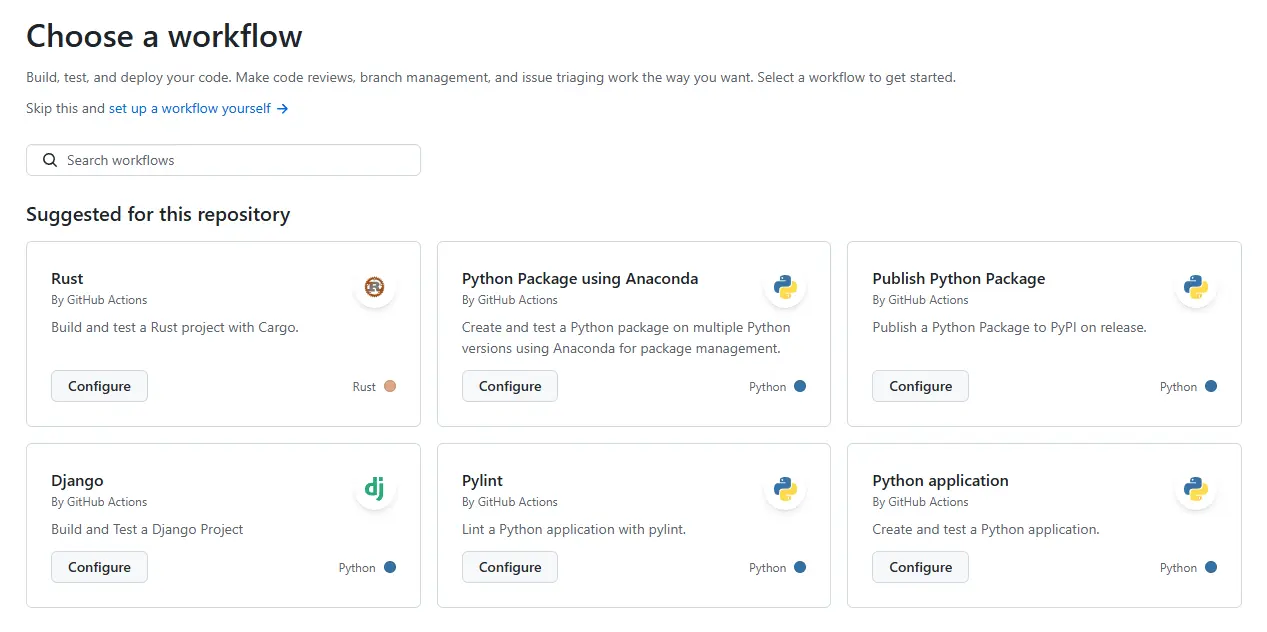
Task: Configure the Rust workflow
Action: click(x=99, y=386)
